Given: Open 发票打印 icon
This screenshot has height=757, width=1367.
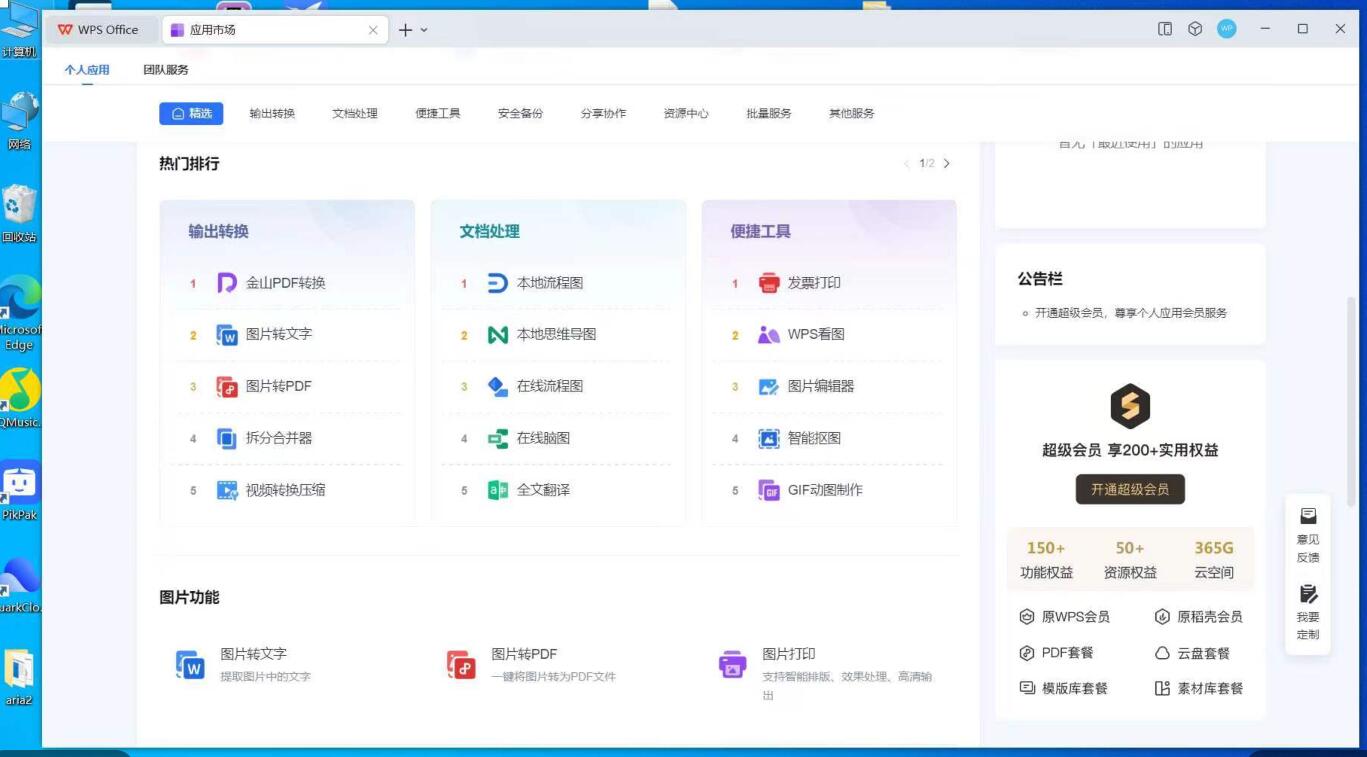Looking at the screenshot, I should (769, 283).
